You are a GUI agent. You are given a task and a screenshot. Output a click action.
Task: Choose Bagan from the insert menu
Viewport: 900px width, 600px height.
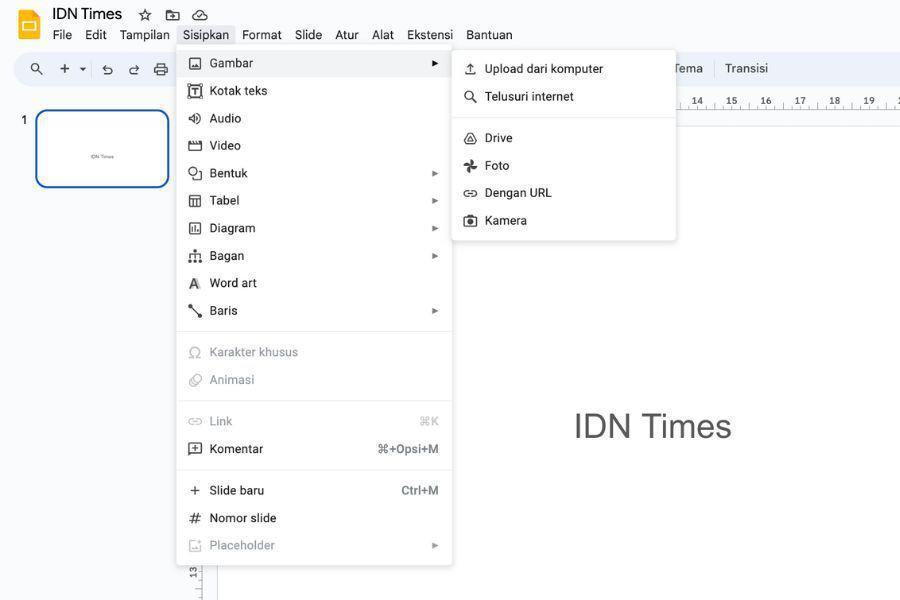(x=314, y=256)
